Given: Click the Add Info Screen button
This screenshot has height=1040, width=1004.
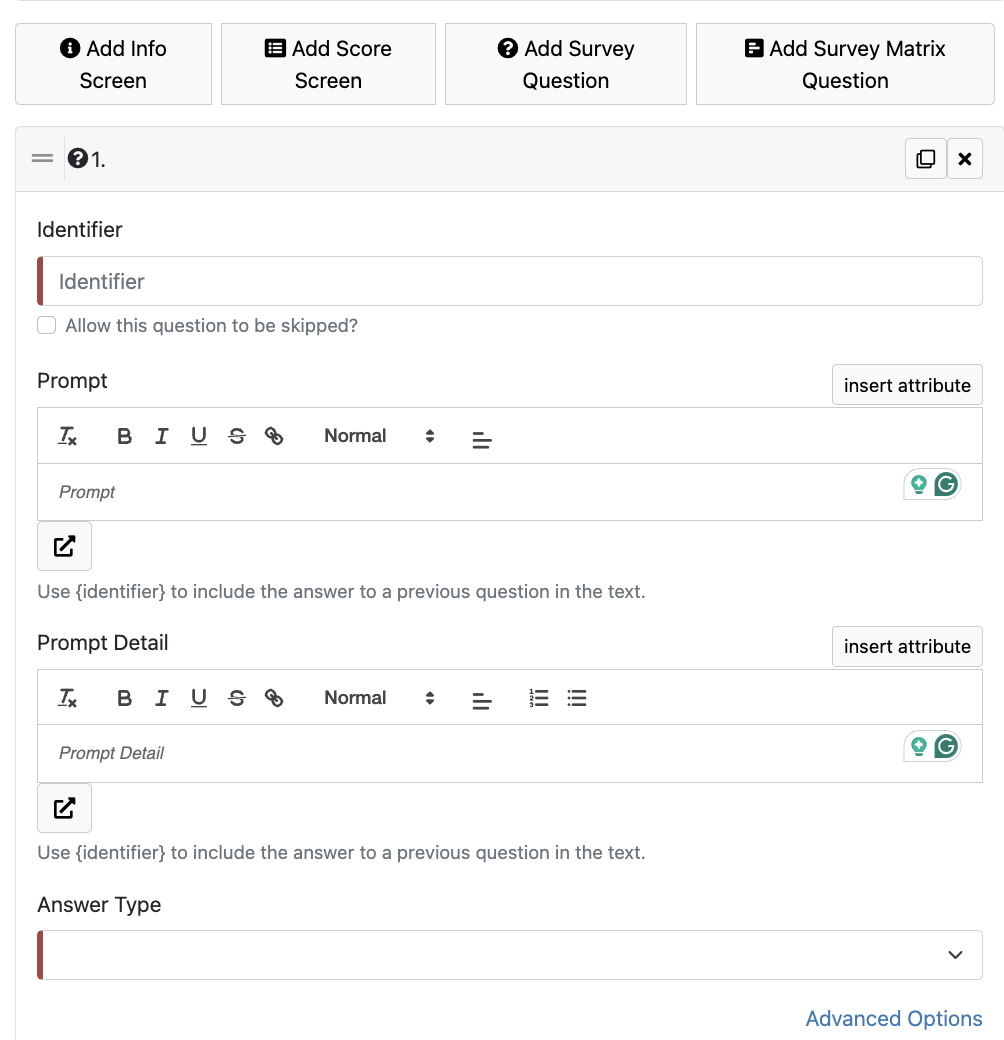Looking at the screenshot, I should pos(113,64).
